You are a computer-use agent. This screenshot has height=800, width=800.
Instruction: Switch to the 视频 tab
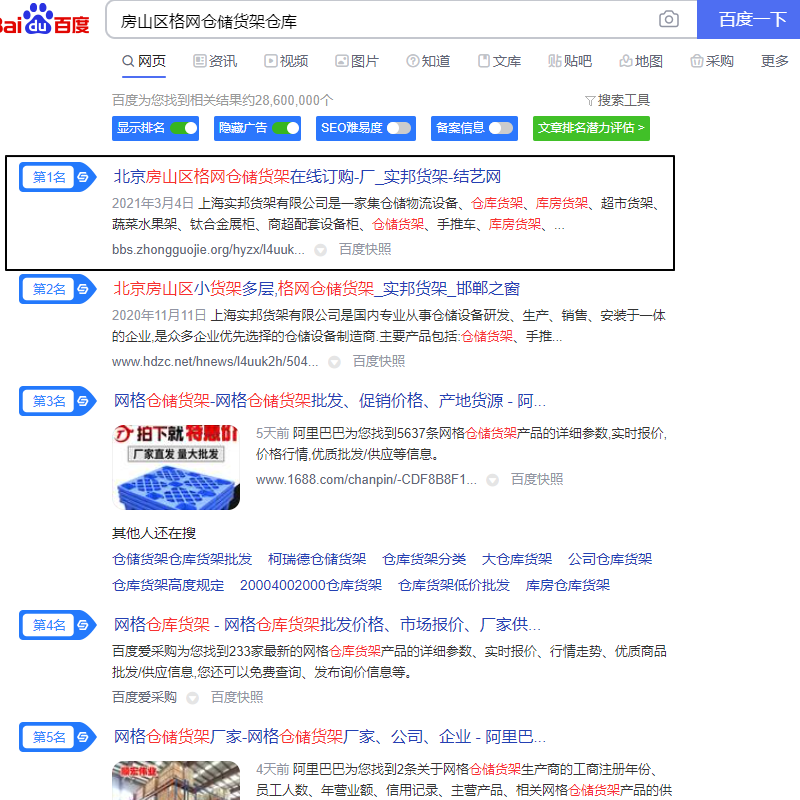point(286,61)
